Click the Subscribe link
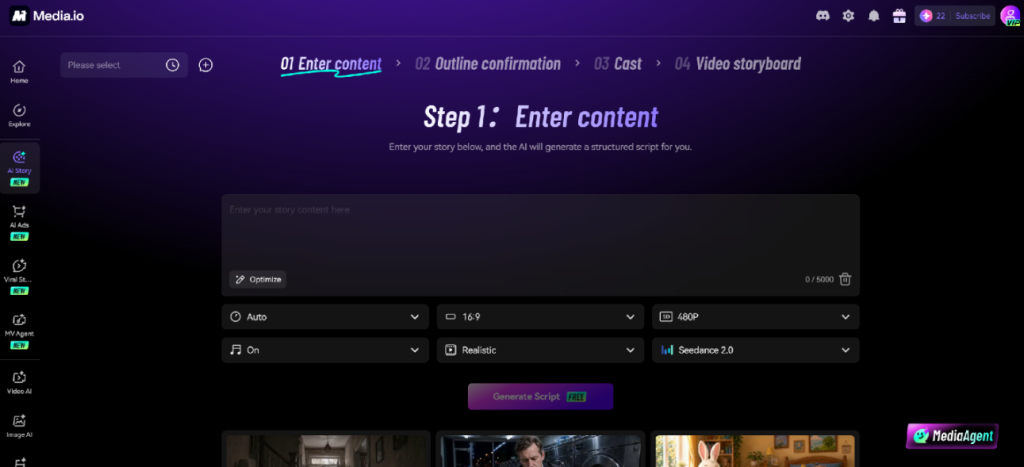The width and height of the screenshot is (1024, 467). (972, 16)
